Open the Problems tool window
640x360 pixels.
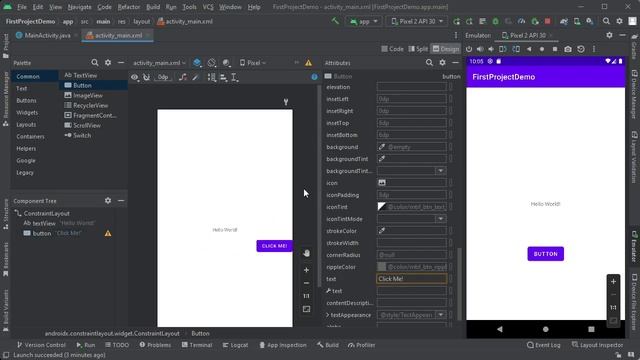[155, 345]
